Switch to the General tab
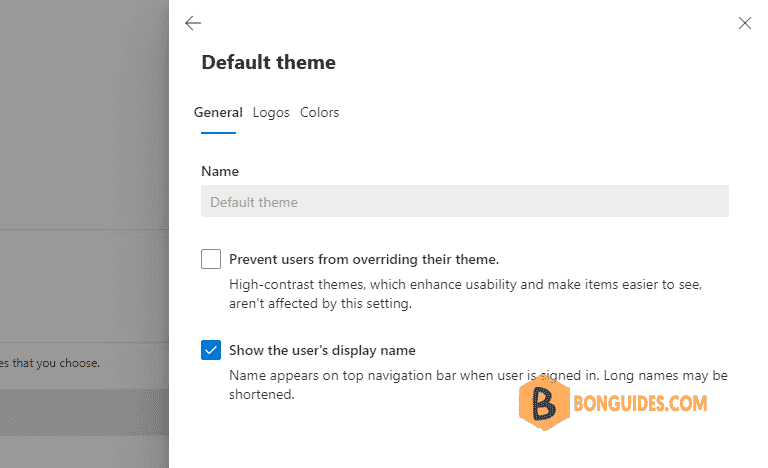The image size is (768, 468). pyautogui.click(x=218, y=113)
